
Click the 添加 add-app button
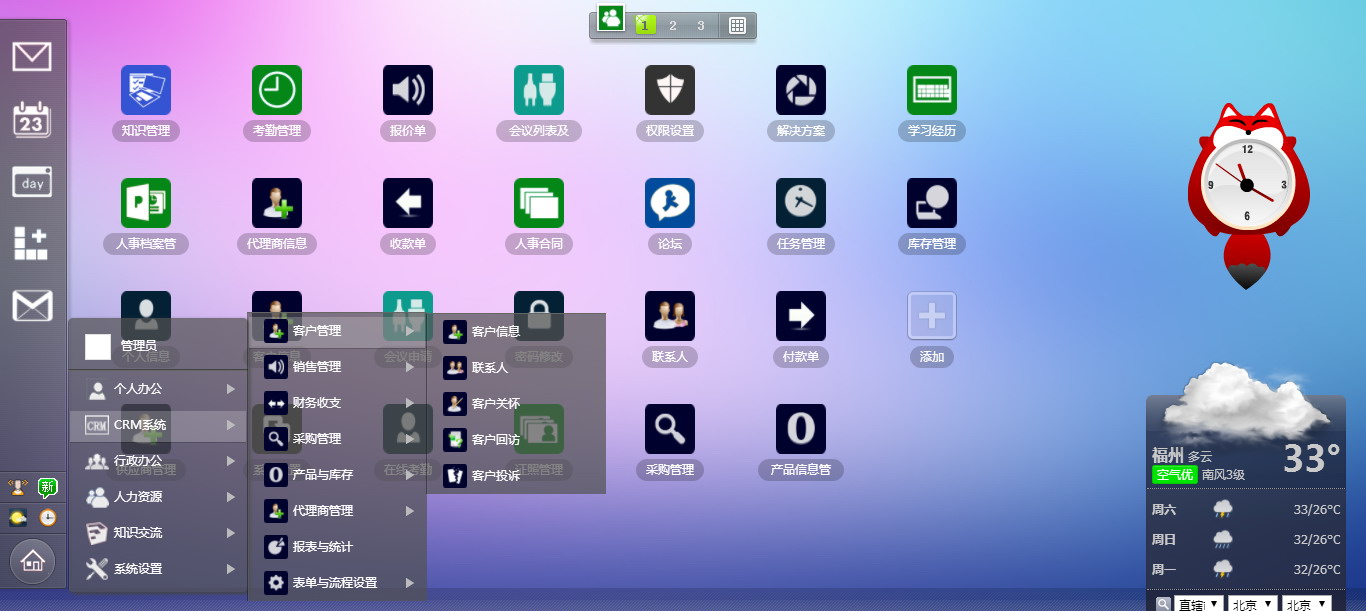click(x=932, y=317)
